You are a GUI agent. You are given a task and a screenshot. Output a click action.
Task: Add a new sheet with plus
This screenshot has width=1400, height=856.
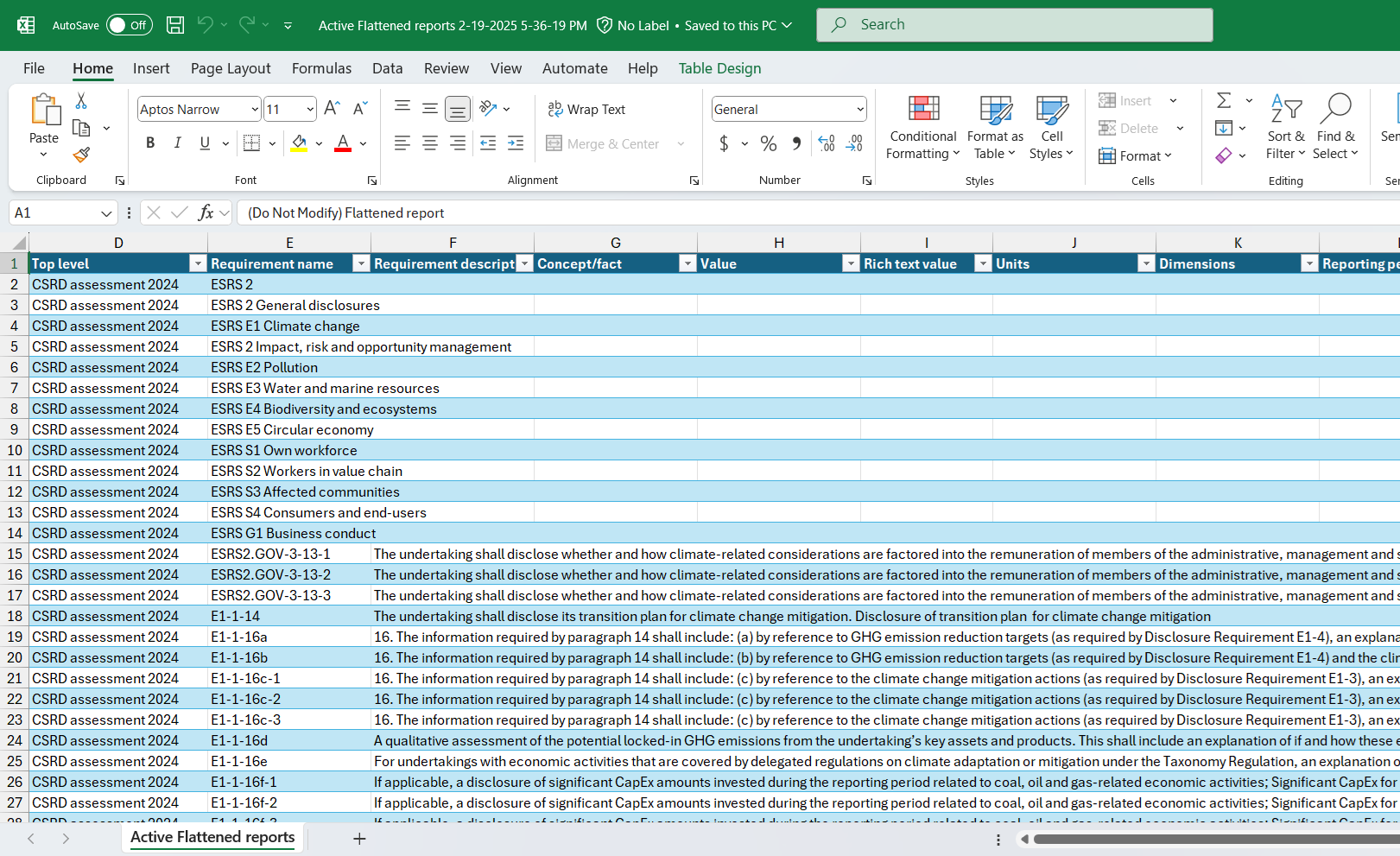[x=360, y=839]
